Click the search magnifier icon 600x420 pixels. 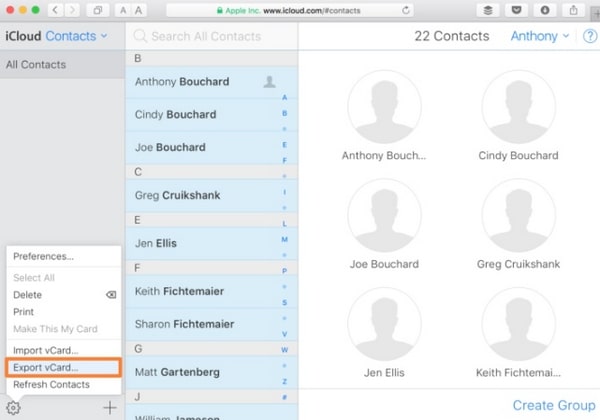140,36
